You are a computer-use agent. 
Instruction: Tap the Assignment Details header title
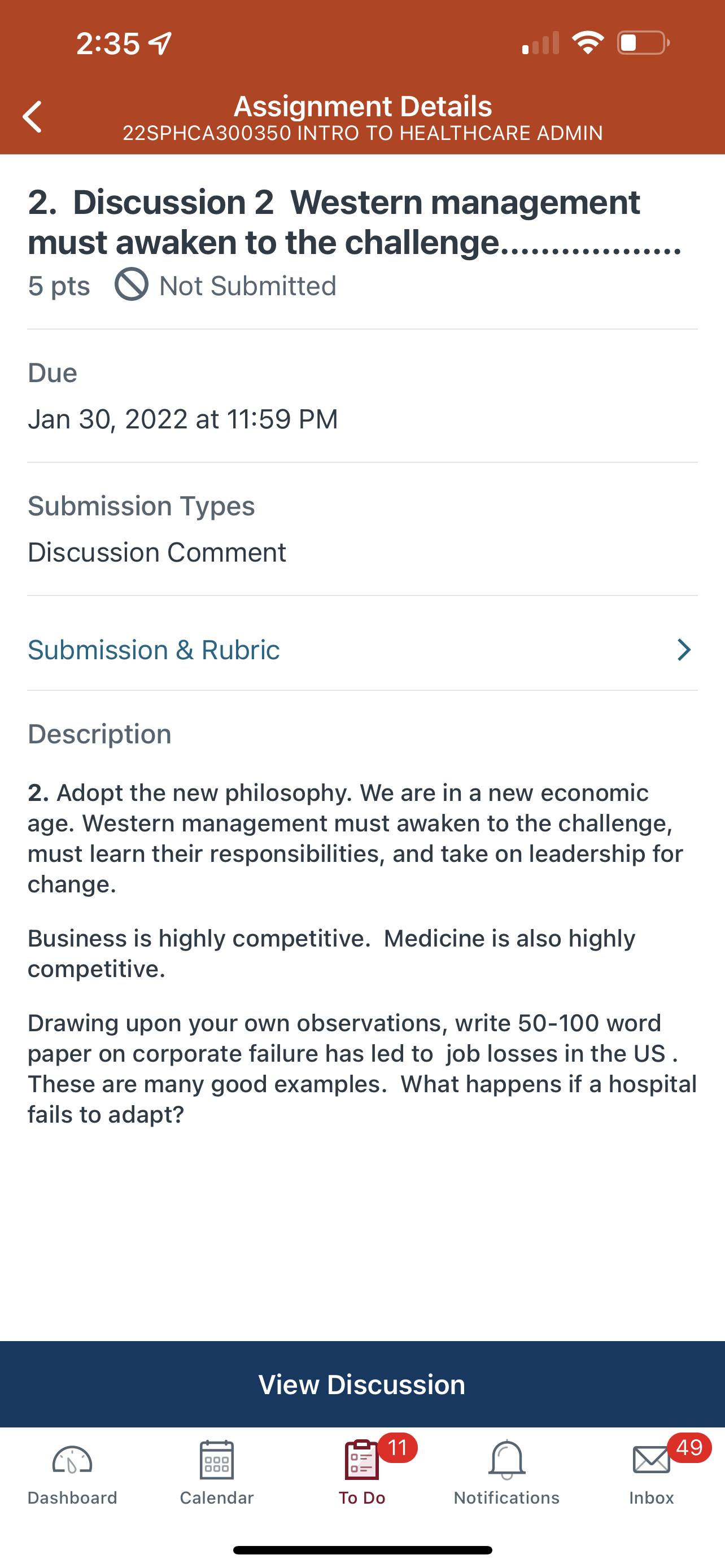click(x=363, y=106)
